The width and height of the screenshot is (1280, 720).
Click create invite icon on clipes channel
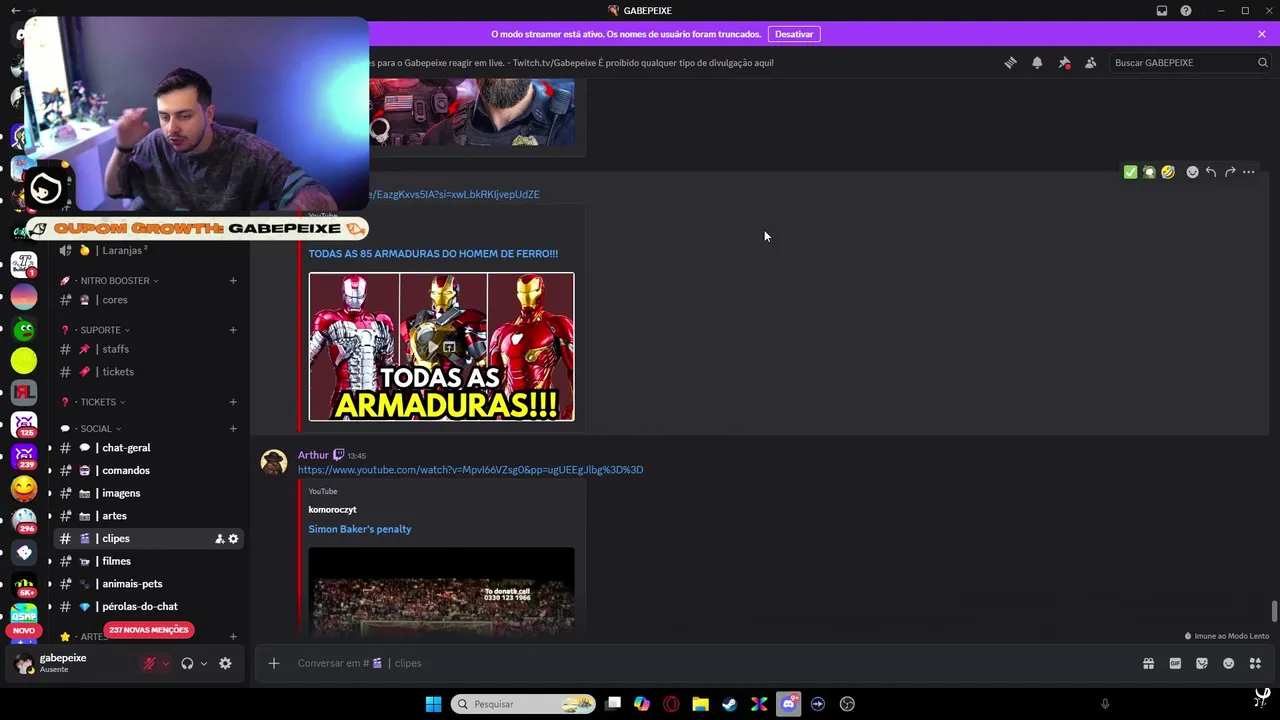(220, 539)
